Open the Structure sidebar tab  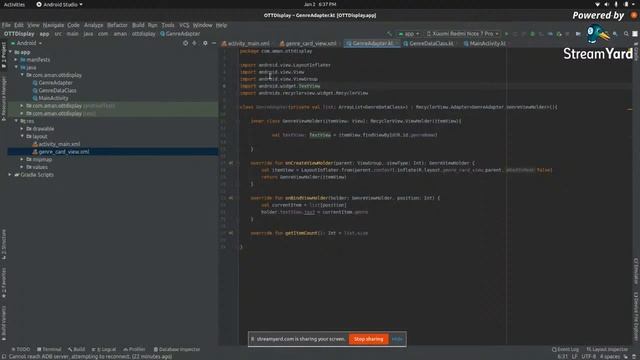coord(3,244)
